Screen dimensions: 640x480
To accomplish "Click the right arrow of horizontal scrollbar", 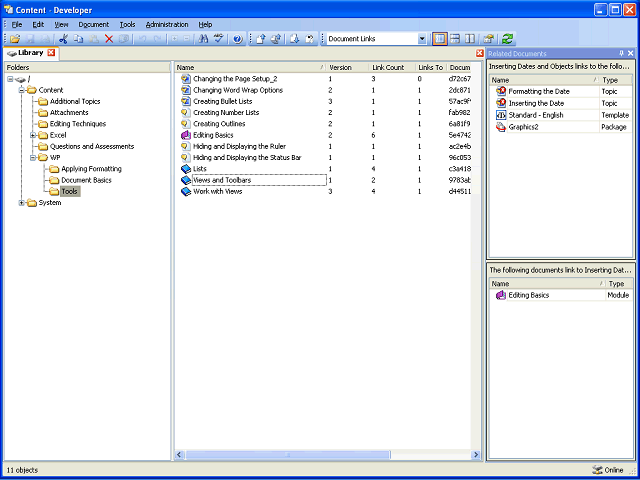I will pyautogui.click(x=476, y=455).
